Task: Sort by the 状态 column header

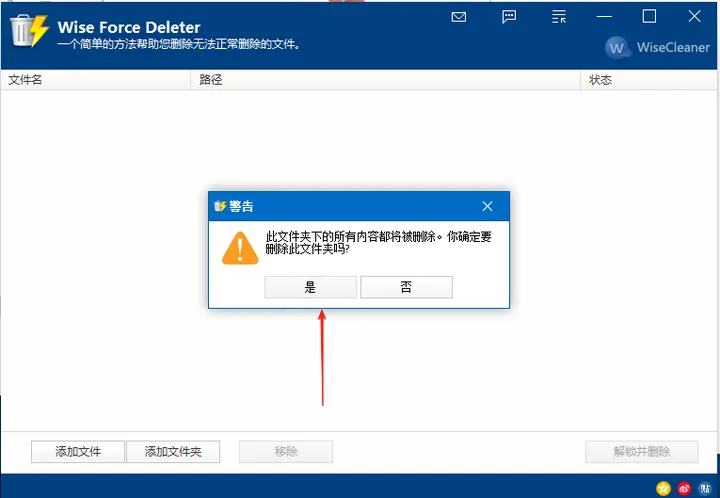Action: click(x=649, y=80)
